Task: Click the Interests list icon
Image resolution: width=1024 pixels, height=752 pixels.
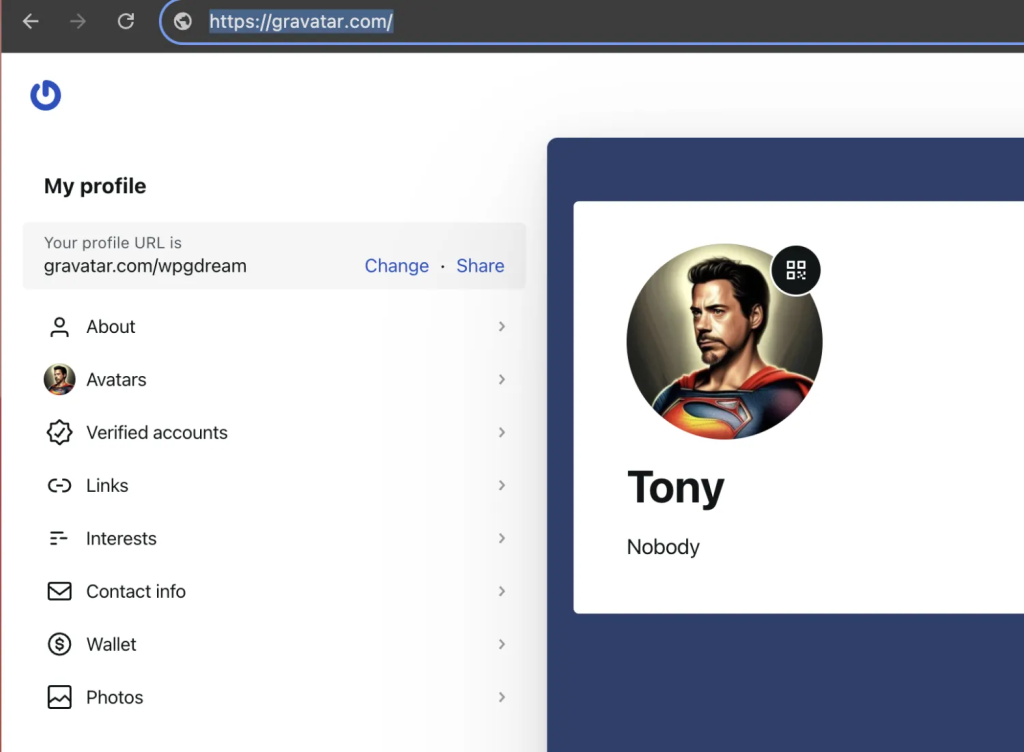Action: click(59, 539)
